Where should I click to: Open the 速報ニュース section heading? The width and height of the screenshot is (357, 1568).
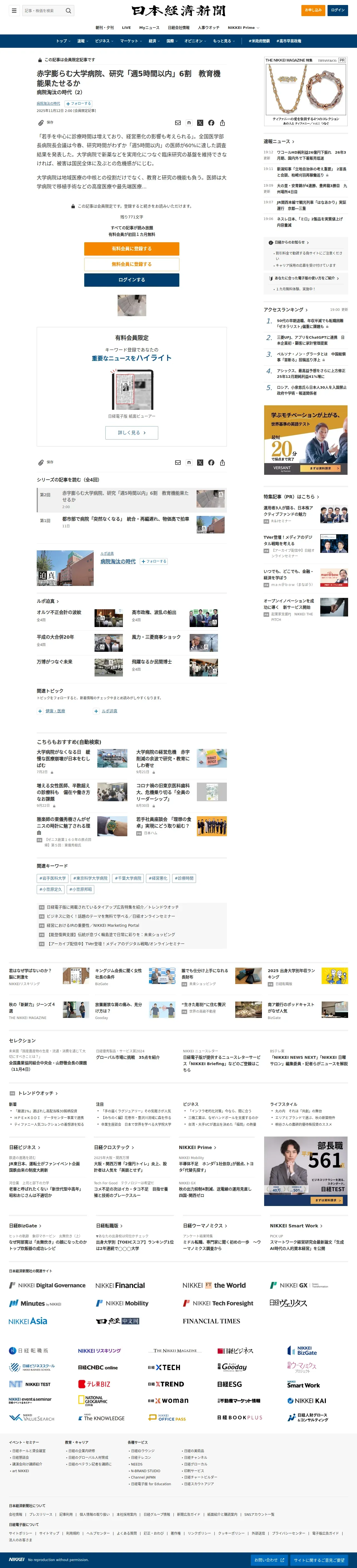(278, 142)
